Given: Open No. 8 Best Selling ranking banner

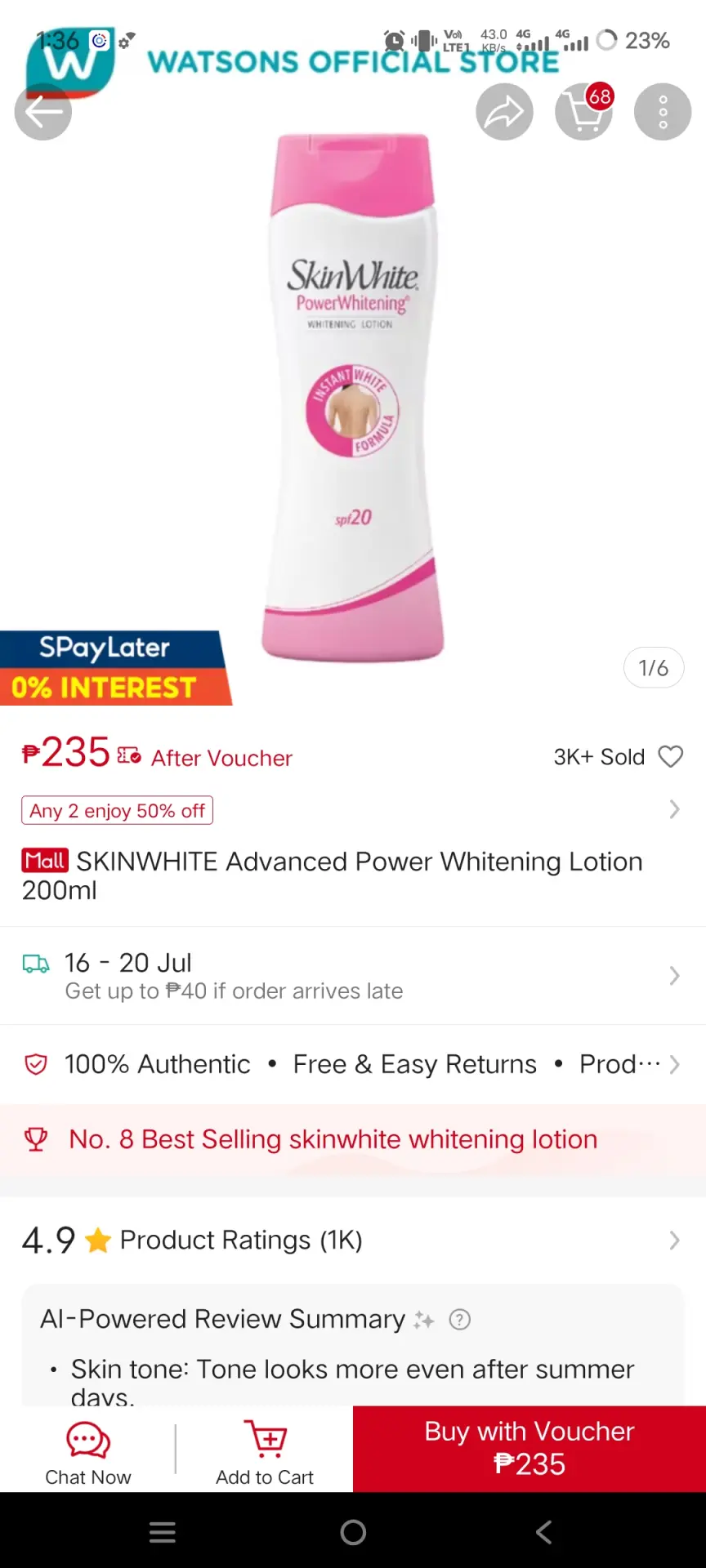Looking at the screenshot, I should pyautogui.click(x=353, y=1139).
